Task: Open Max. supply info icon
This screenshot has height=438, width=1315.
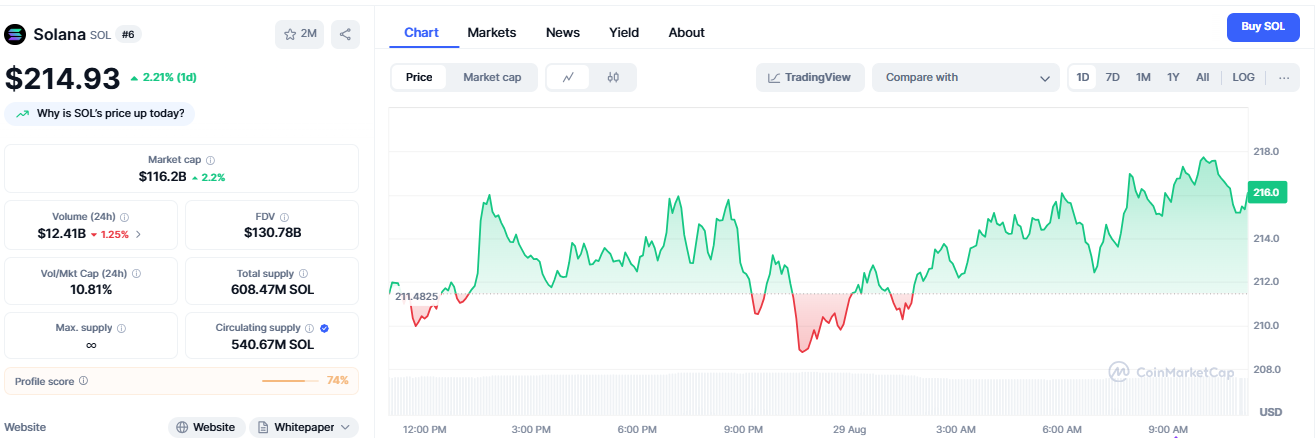Action: (x=122, y=328)
